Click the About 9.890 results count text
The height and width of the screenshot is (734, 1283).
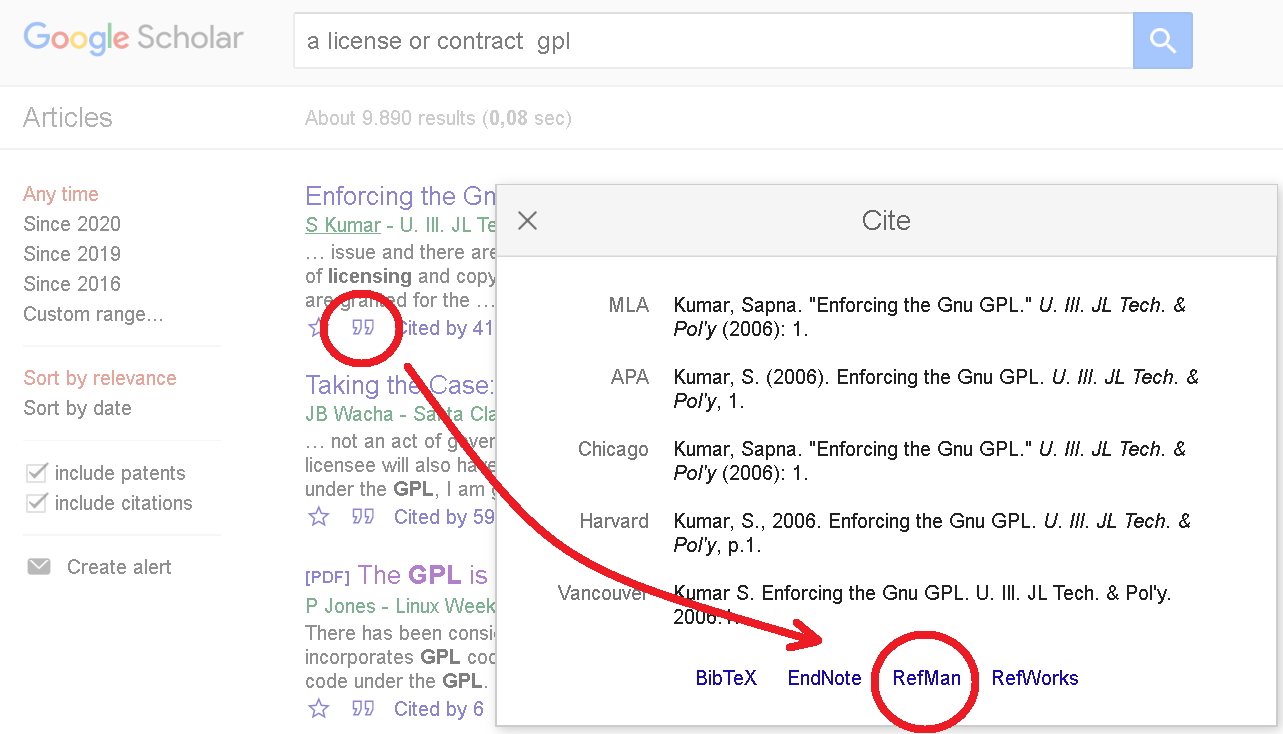coord(438,118)
